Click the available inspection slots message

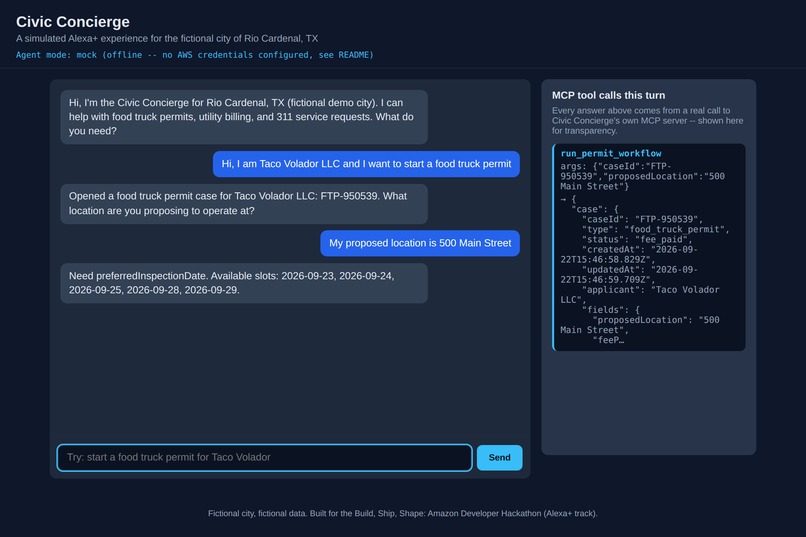click(x=244, y=283)
